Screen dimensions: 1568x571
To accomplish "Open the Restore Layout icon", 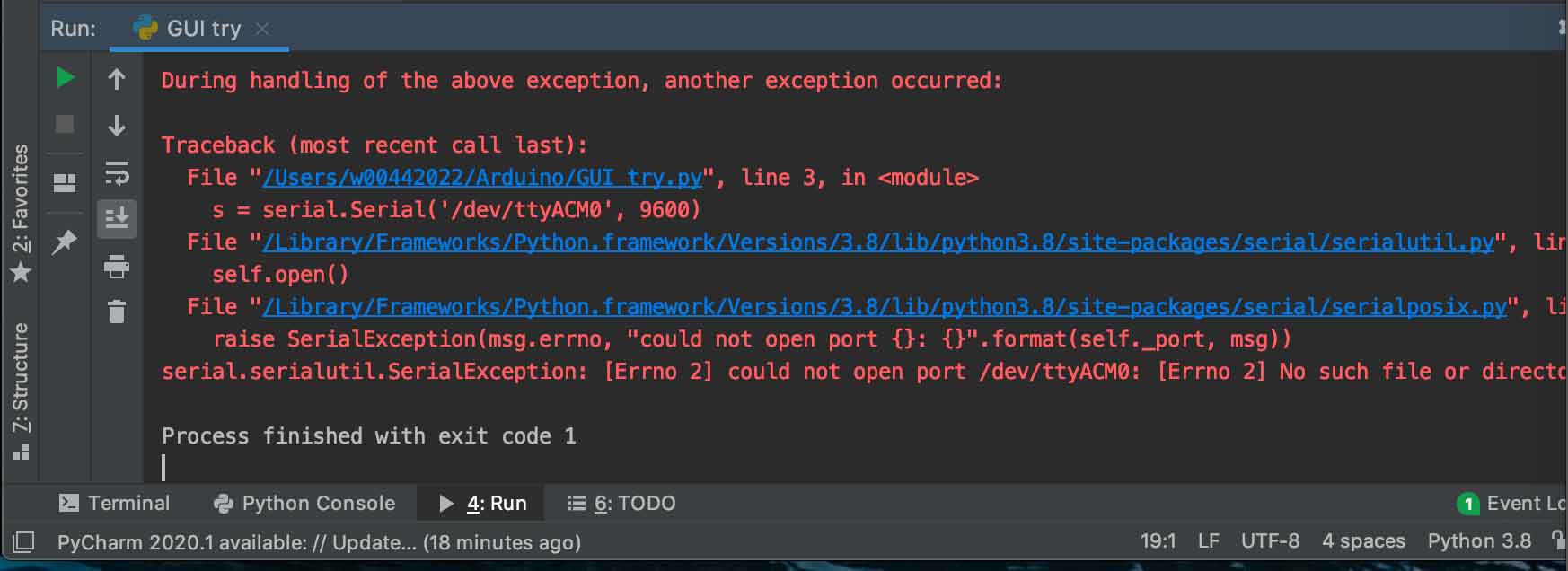I will point(65,183).
